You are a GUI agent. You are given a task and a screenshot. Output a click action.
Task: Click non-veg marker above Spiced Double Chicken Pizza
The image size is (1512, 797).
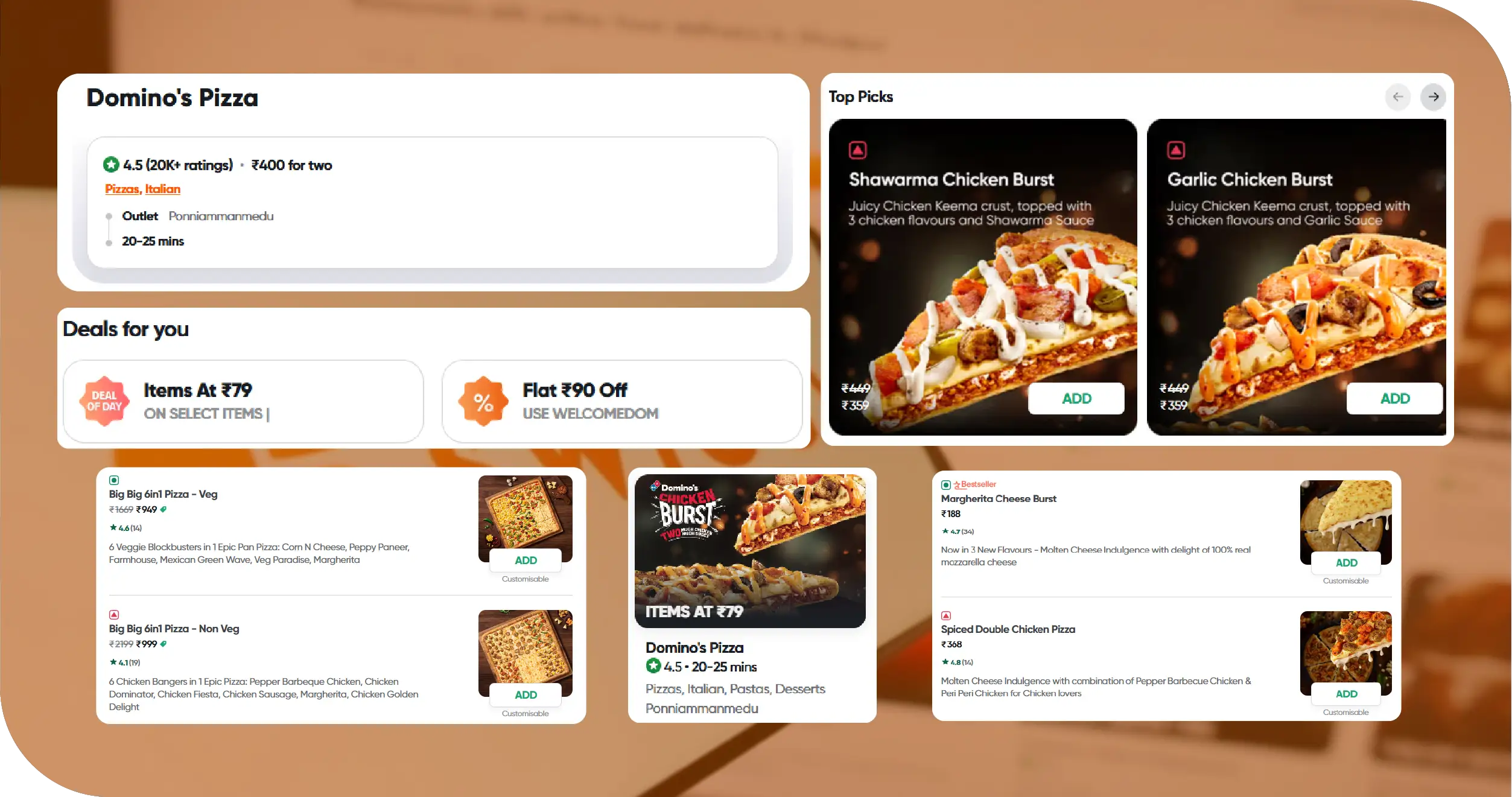coord(946,615)
